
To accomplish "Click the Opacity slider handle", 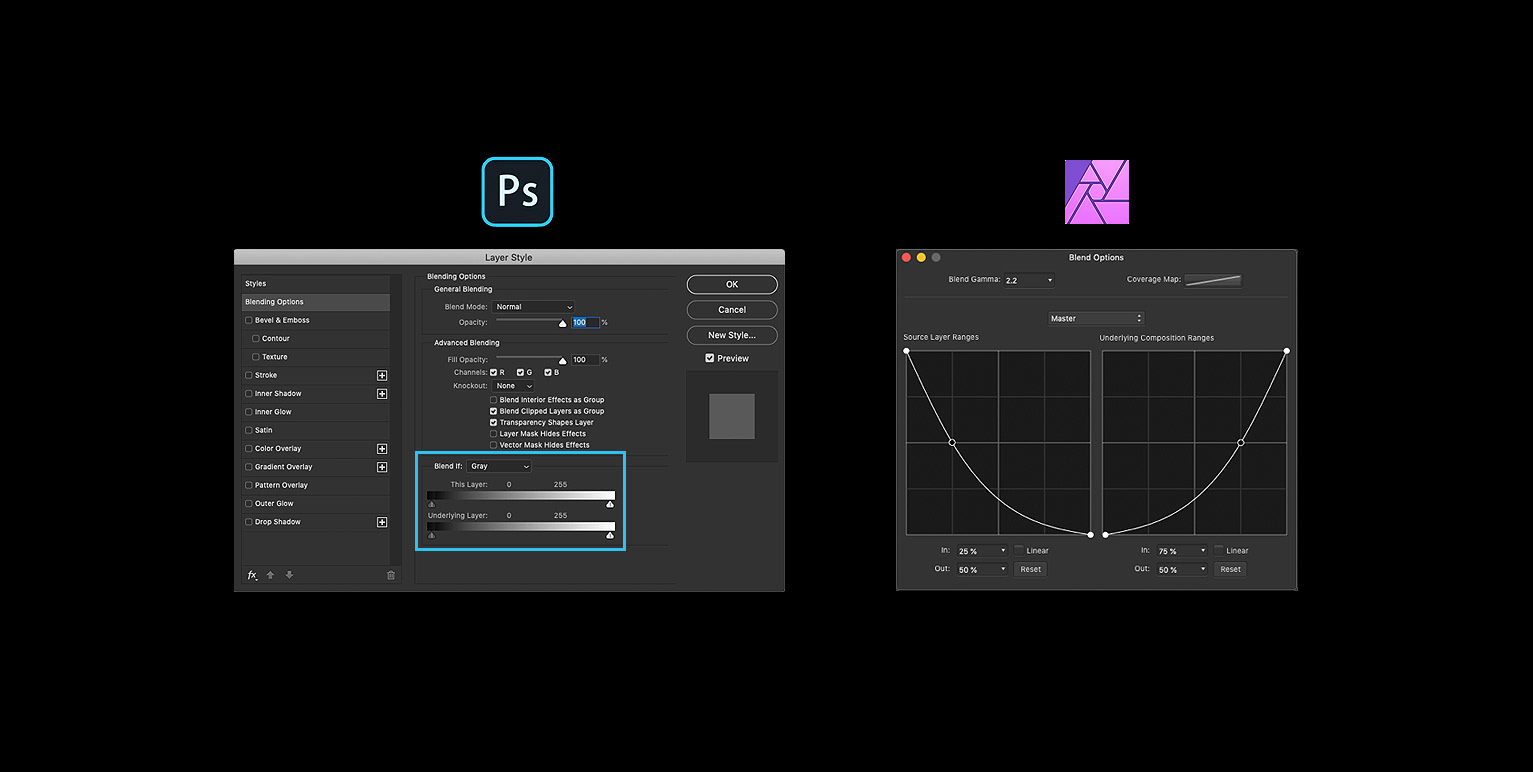I will tap(563, 324).
